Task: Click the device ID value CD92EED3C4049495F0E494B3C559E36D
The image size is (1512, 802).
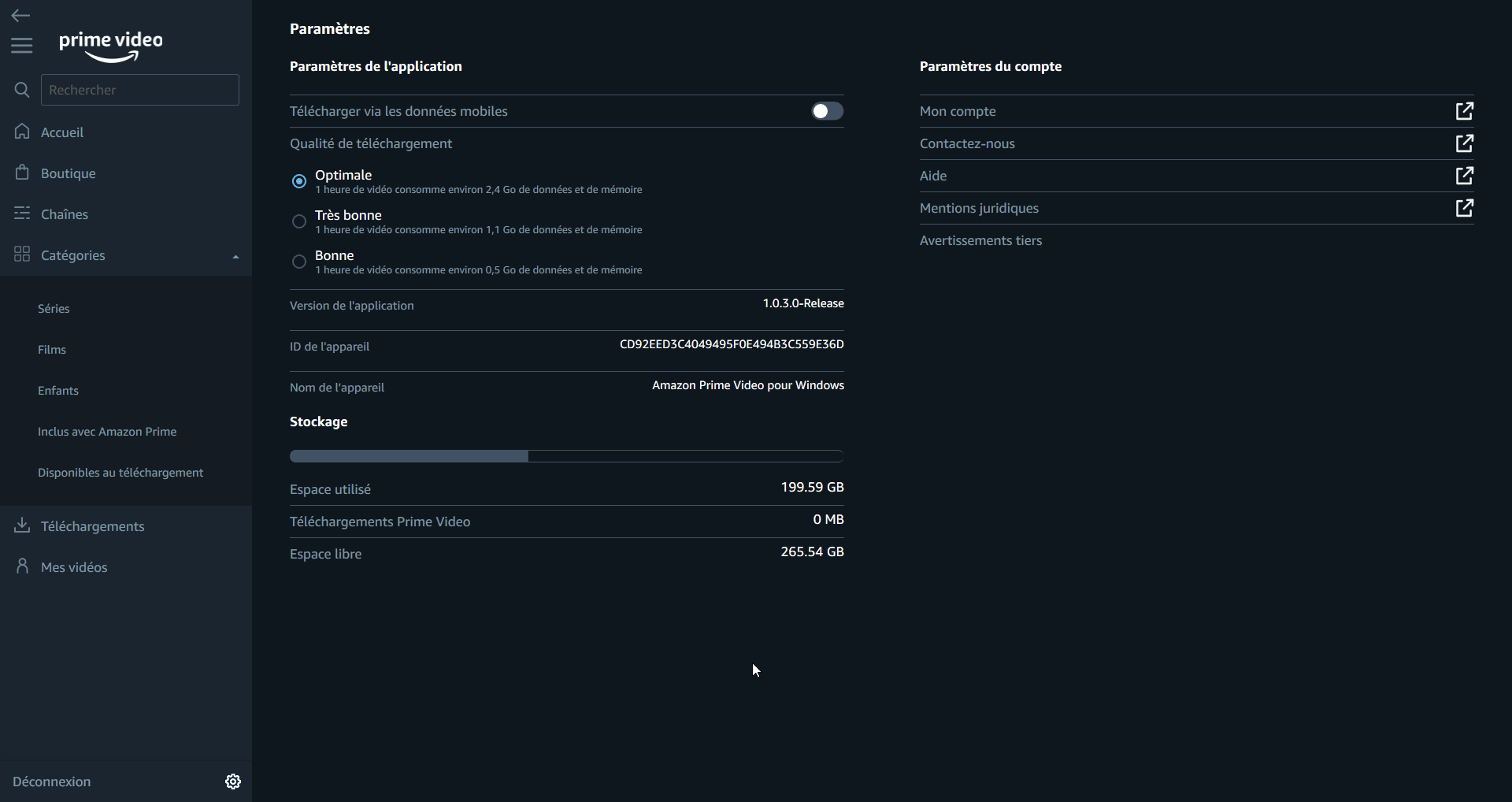Action: [x=732, y=344]
